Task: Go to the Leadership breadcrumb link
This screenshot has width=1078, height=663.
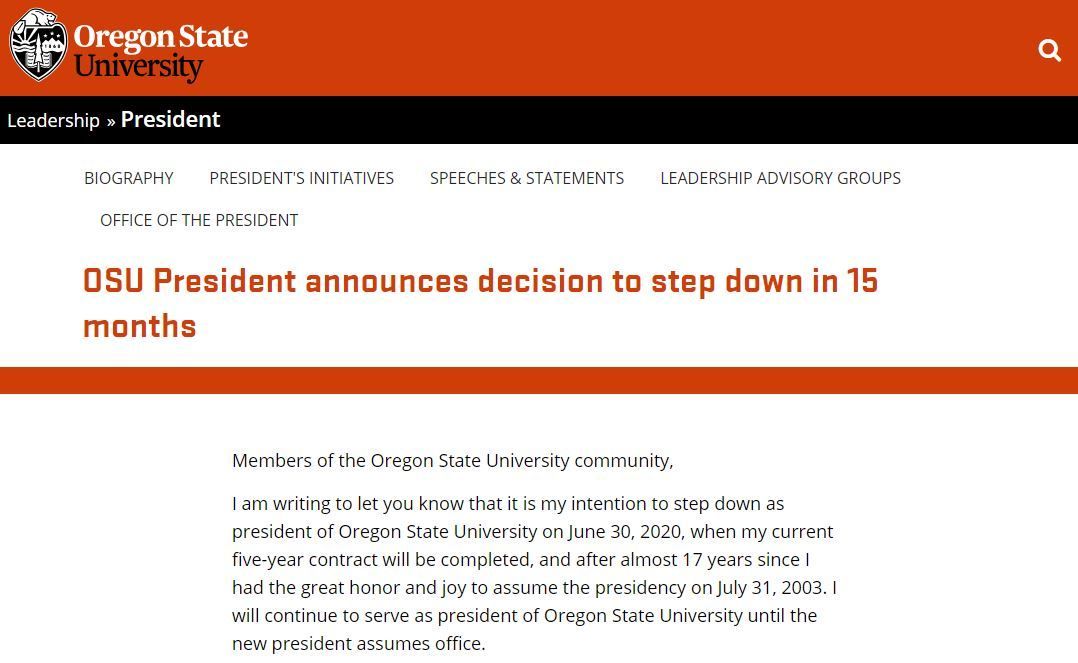Action: [x=53, y=120]
